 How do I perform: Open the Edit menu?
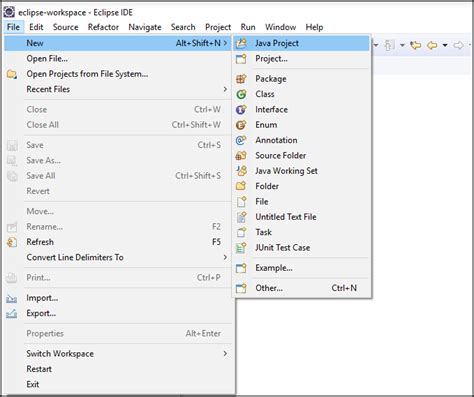click(36, 27)
